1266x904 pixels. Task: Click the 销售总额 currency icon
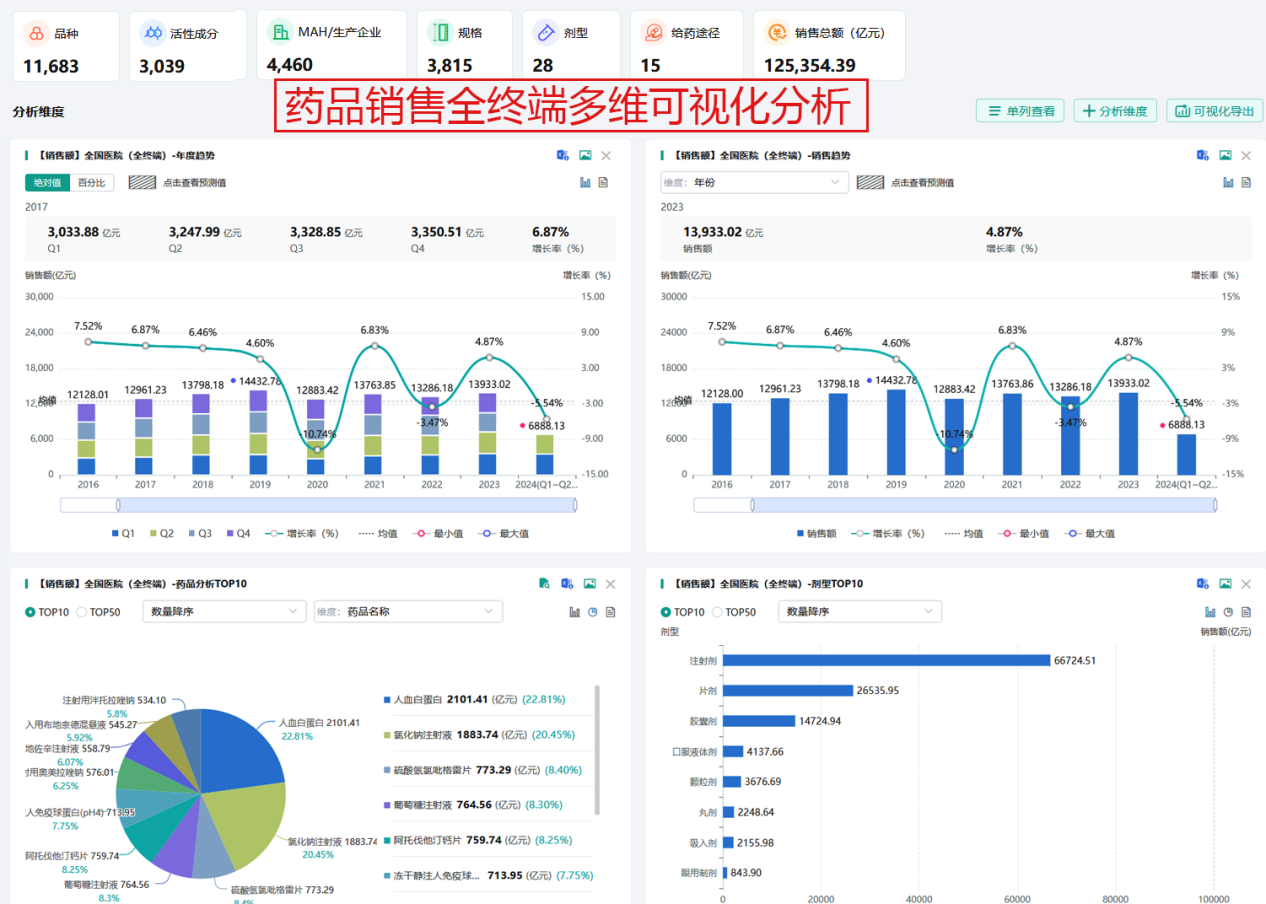pyautogui.click(x=777, y=33)
